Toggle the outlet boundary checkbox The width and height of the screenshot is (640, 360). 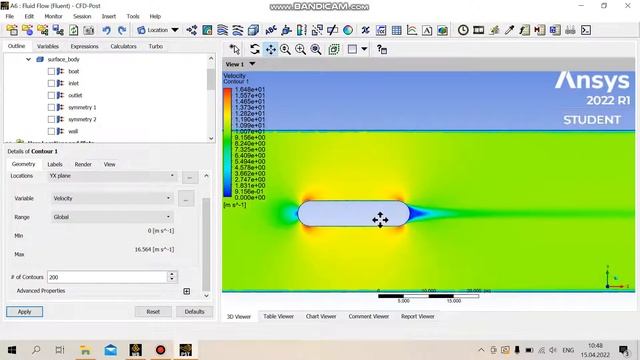pyautogui.click(x=51, y=96)
